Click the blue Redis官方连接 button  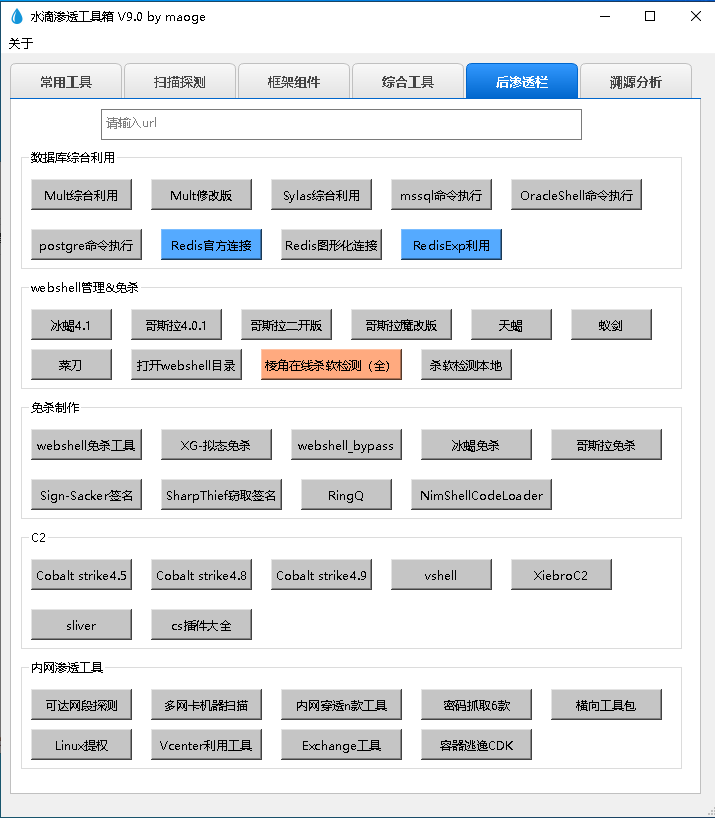[211, 245]
